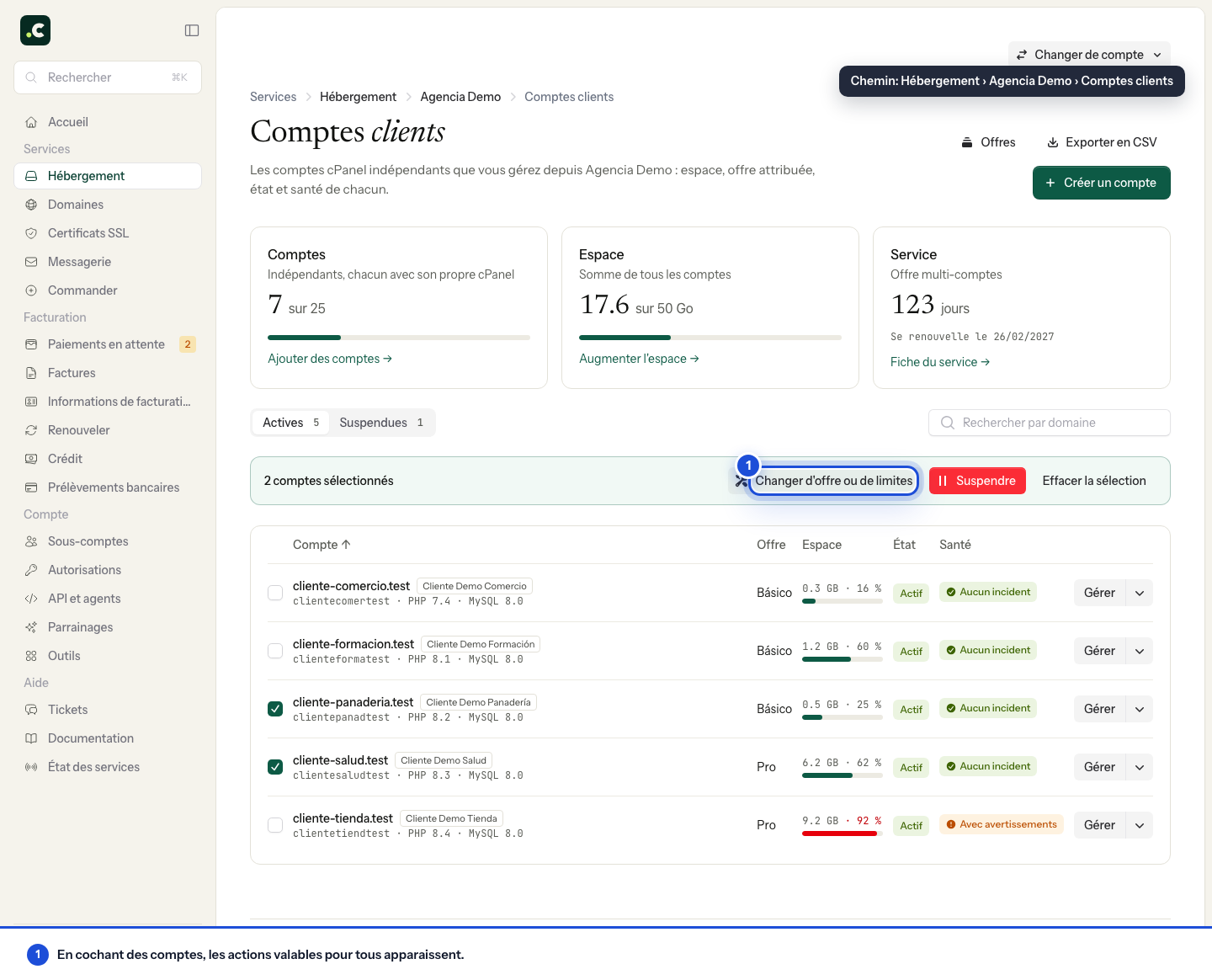Expand Gérer options for cliente-formacion.test
1212x980 pixels.
1140,651
